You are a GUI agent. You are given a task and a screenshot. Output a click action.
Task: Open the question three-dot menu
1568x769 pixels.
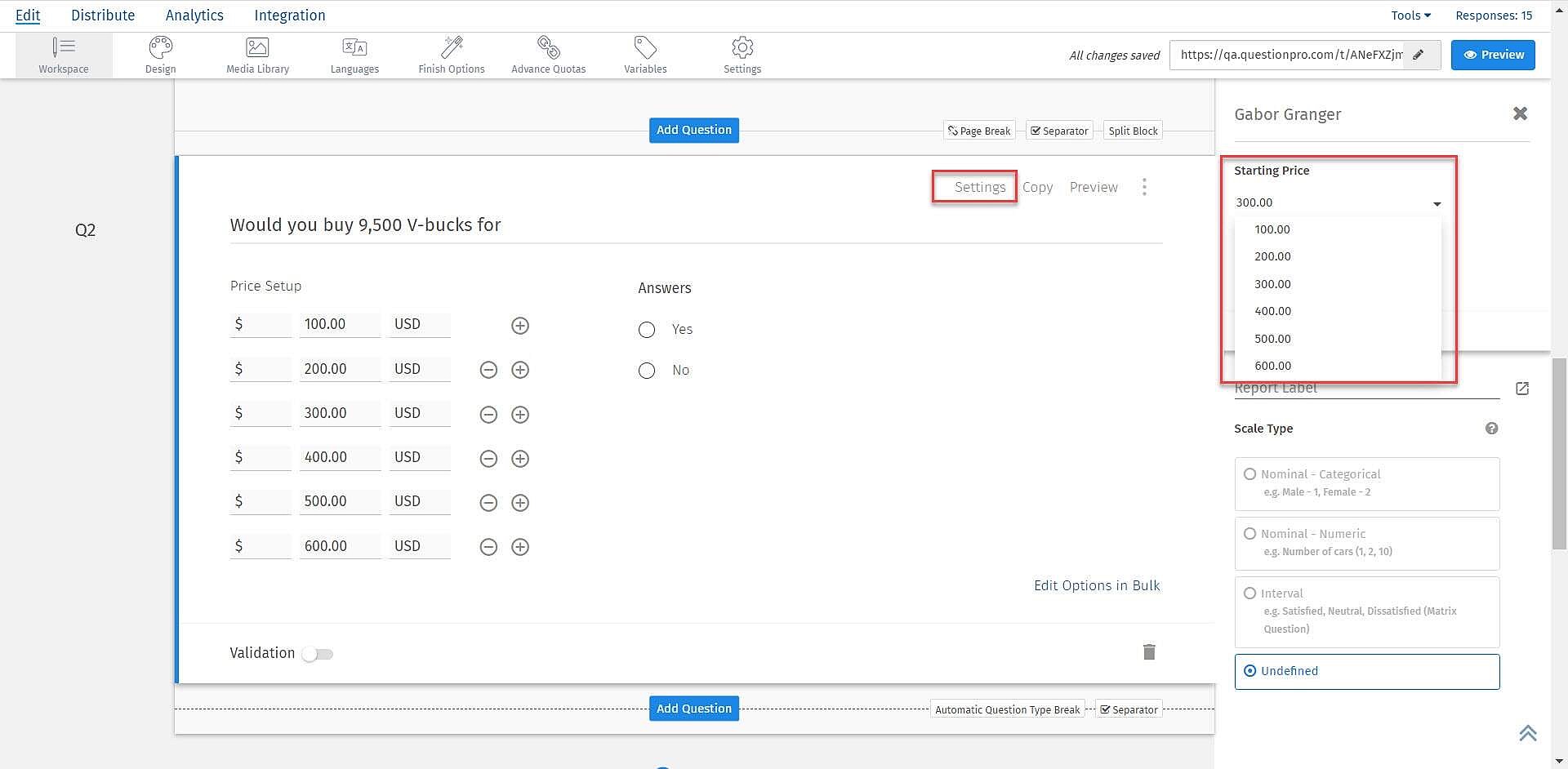1144,187
